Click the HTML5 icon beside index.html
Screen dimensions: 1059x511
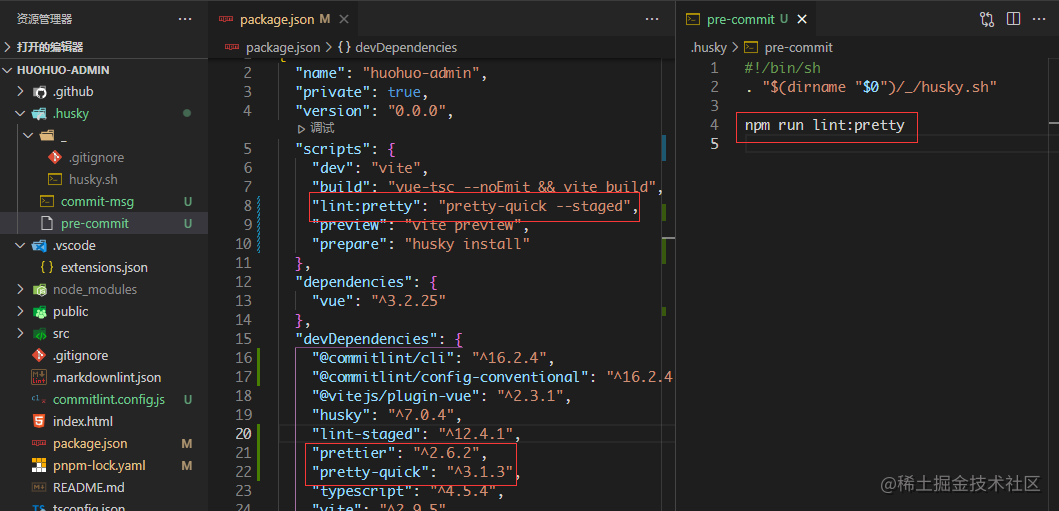pos(40,421)
